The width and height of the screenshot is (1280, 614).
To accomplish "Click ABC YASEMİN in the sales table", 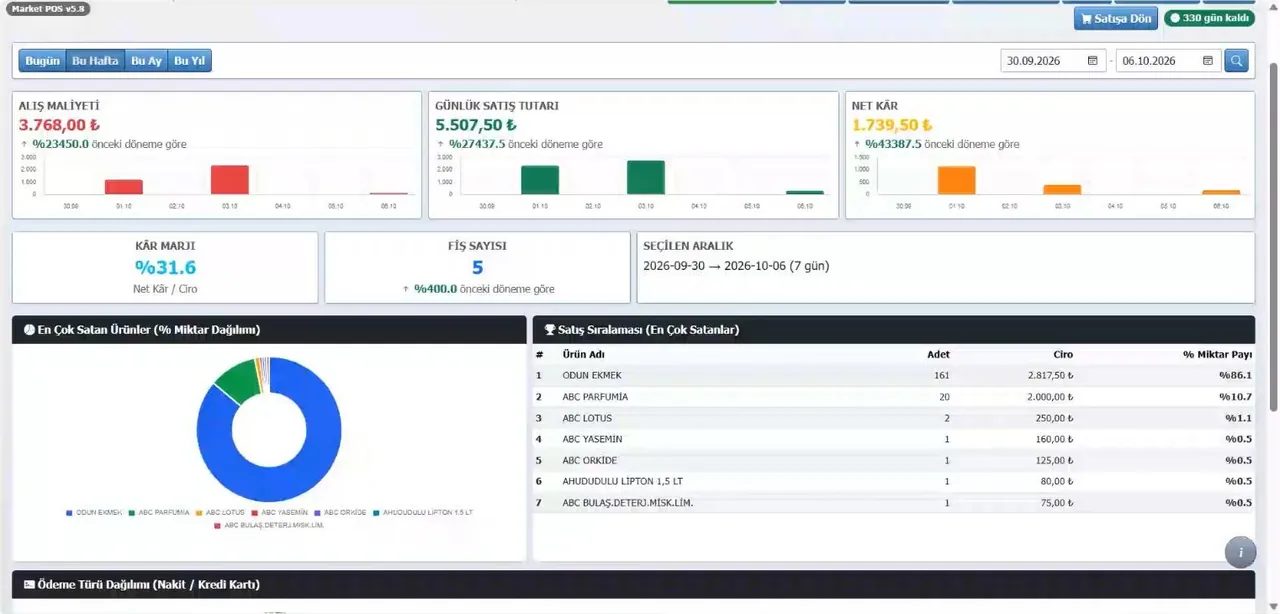I will tap(893, 439).
